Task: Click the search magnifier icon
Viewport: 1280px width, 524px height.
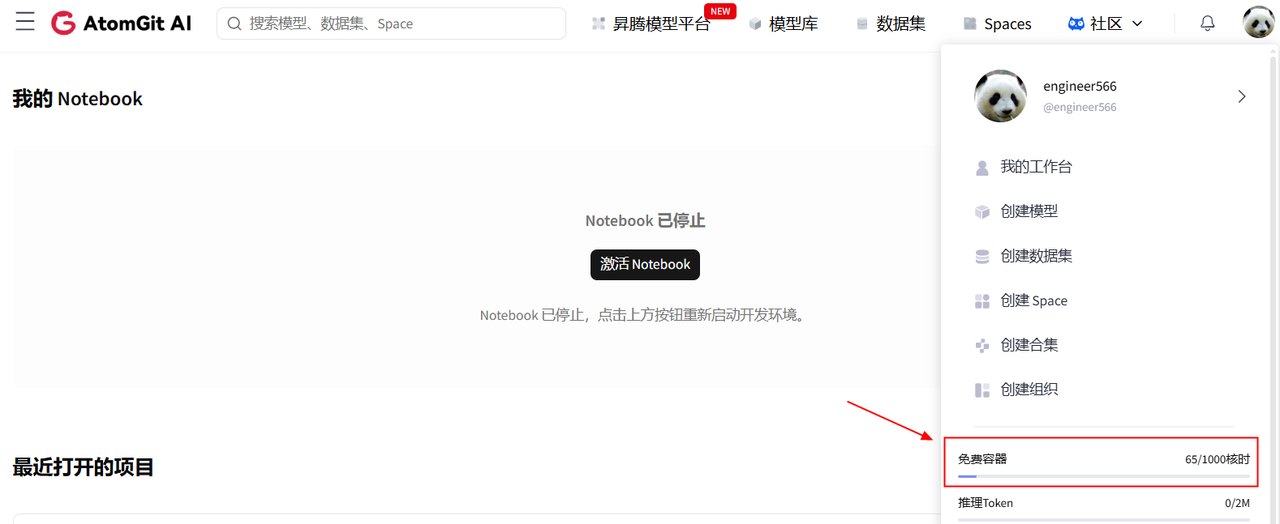Action: pos(234,23)
